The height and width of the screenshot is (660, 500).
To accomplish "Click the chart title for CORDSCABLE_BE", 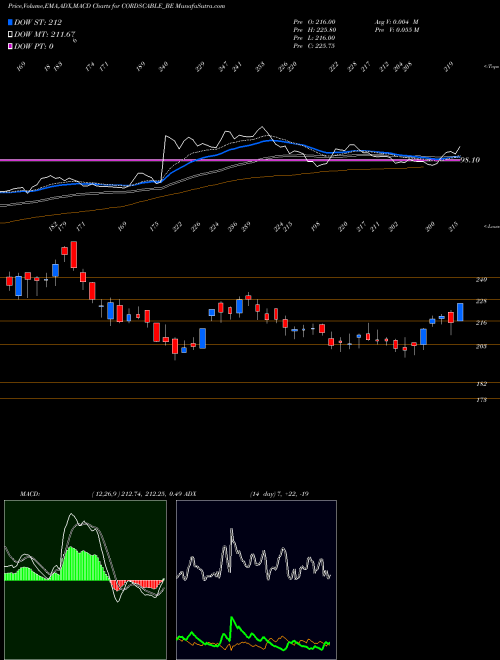I will [x=117, y=6].
